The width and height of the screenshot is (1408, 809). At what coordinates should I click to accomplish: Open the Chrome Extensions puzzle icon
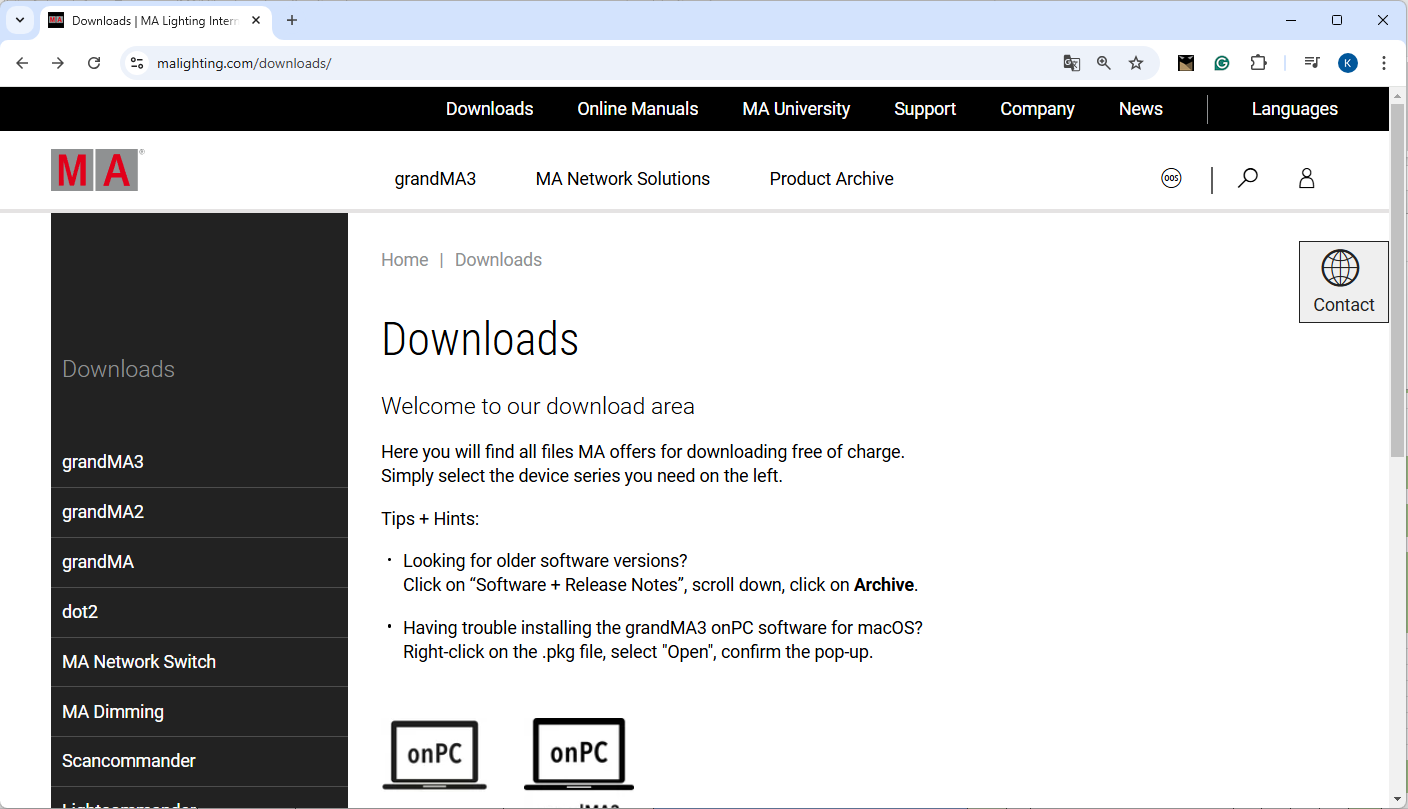[1258, 63]
